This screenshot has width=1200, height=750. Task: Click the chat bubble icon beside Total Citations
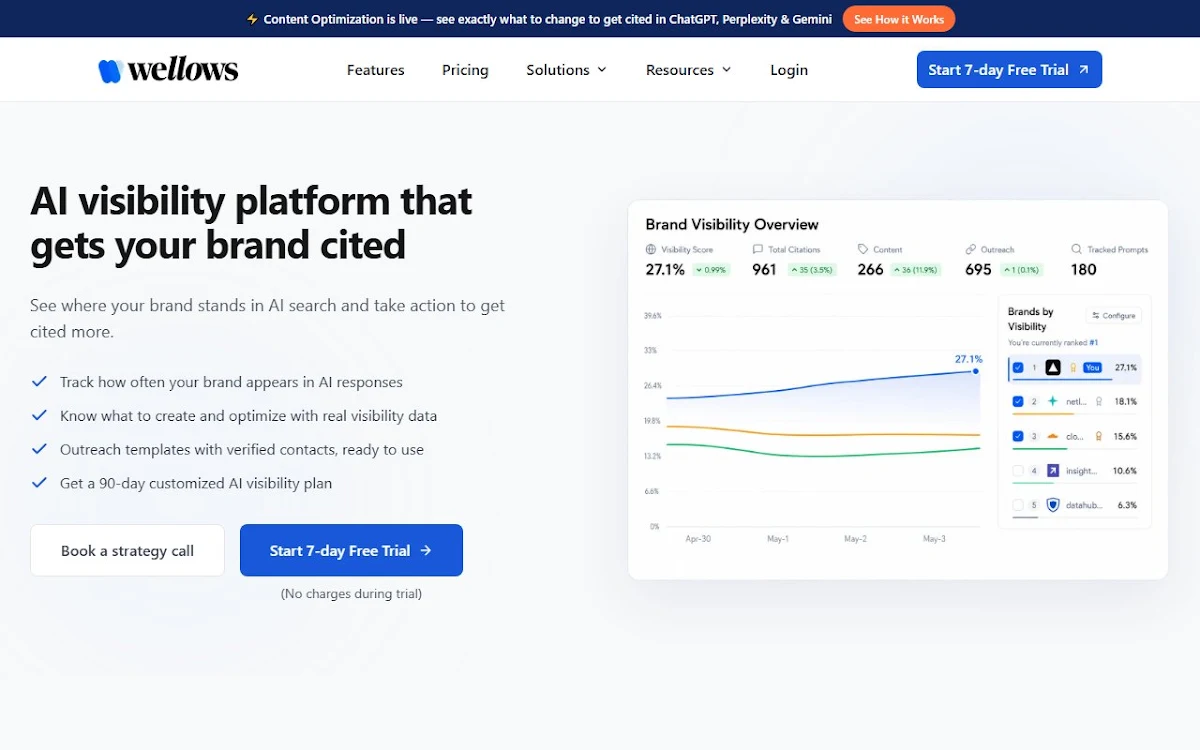(758, 249)
